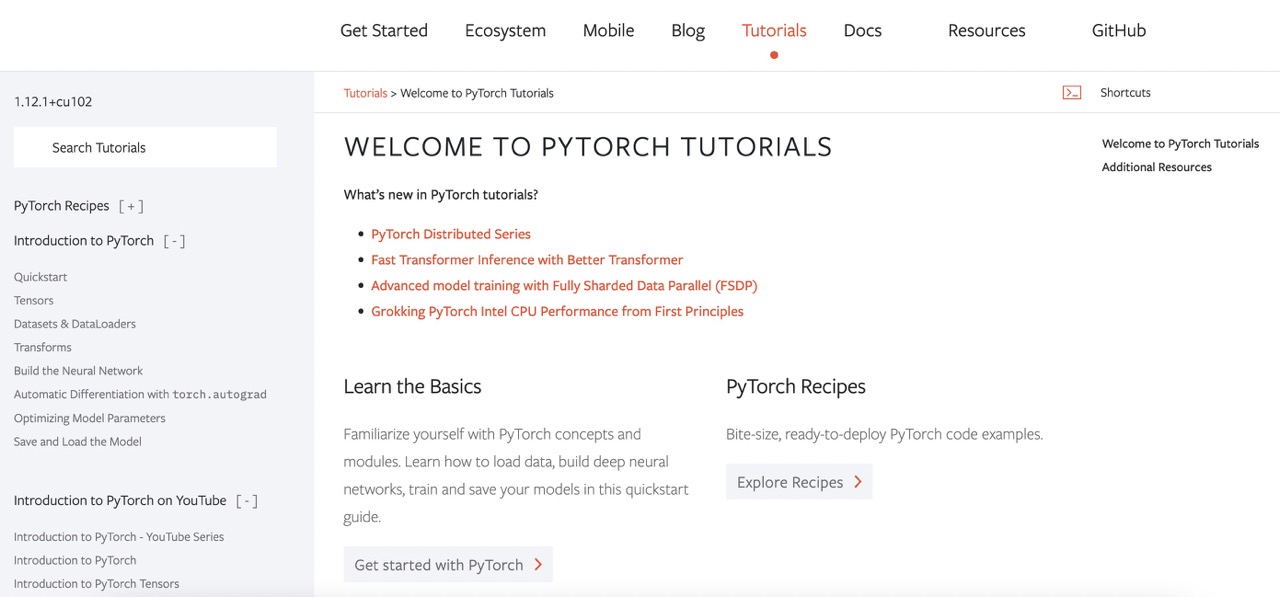1280x597 pixels.
Task: Click the Welcome to PyTorch Tutorials title
Action: click(x=588, y=147)
